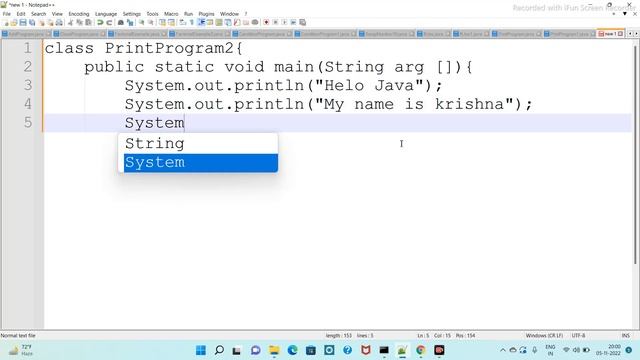
Task: Click the Playback macro icon
Action: (x=284, y=22)
